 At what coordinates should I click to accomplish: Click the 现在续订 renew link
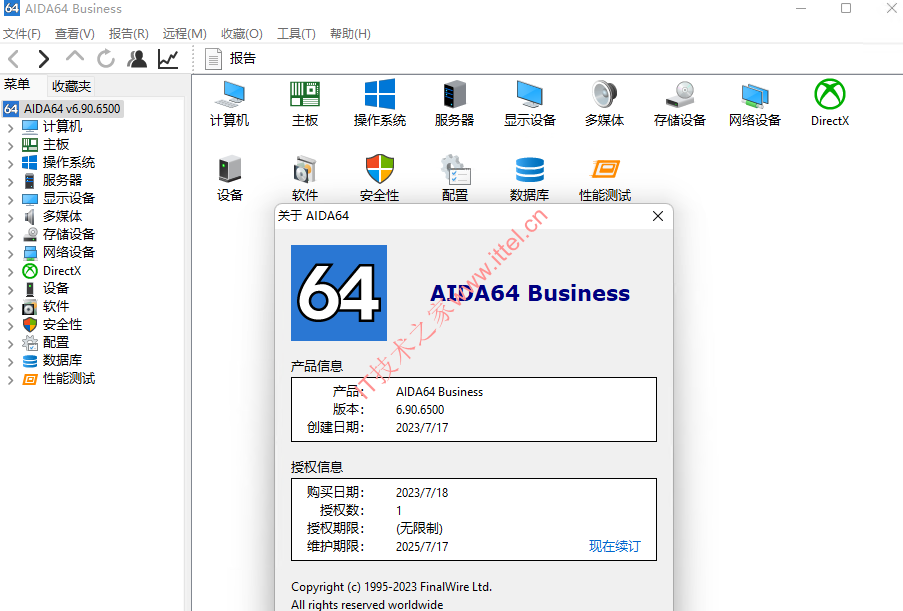click(x=614, y=546)
